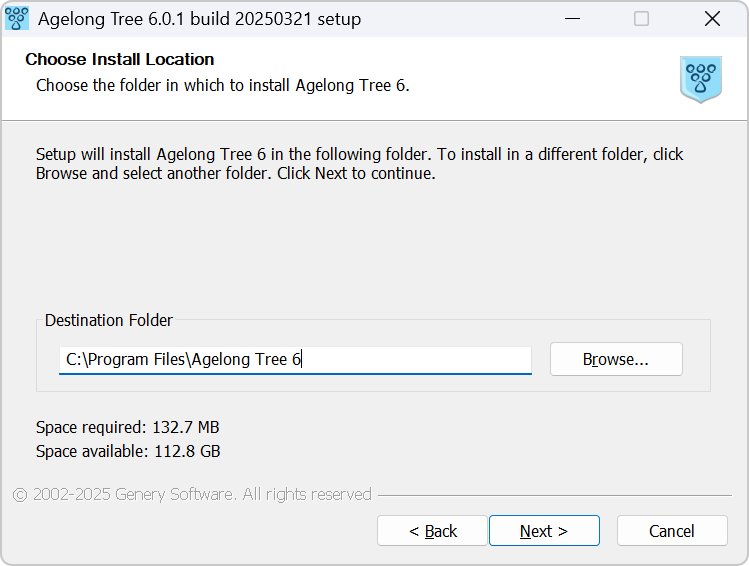Click the blue shield Agelong Tree logo
This screenshot has height=566, width=749.
point(701,79)
